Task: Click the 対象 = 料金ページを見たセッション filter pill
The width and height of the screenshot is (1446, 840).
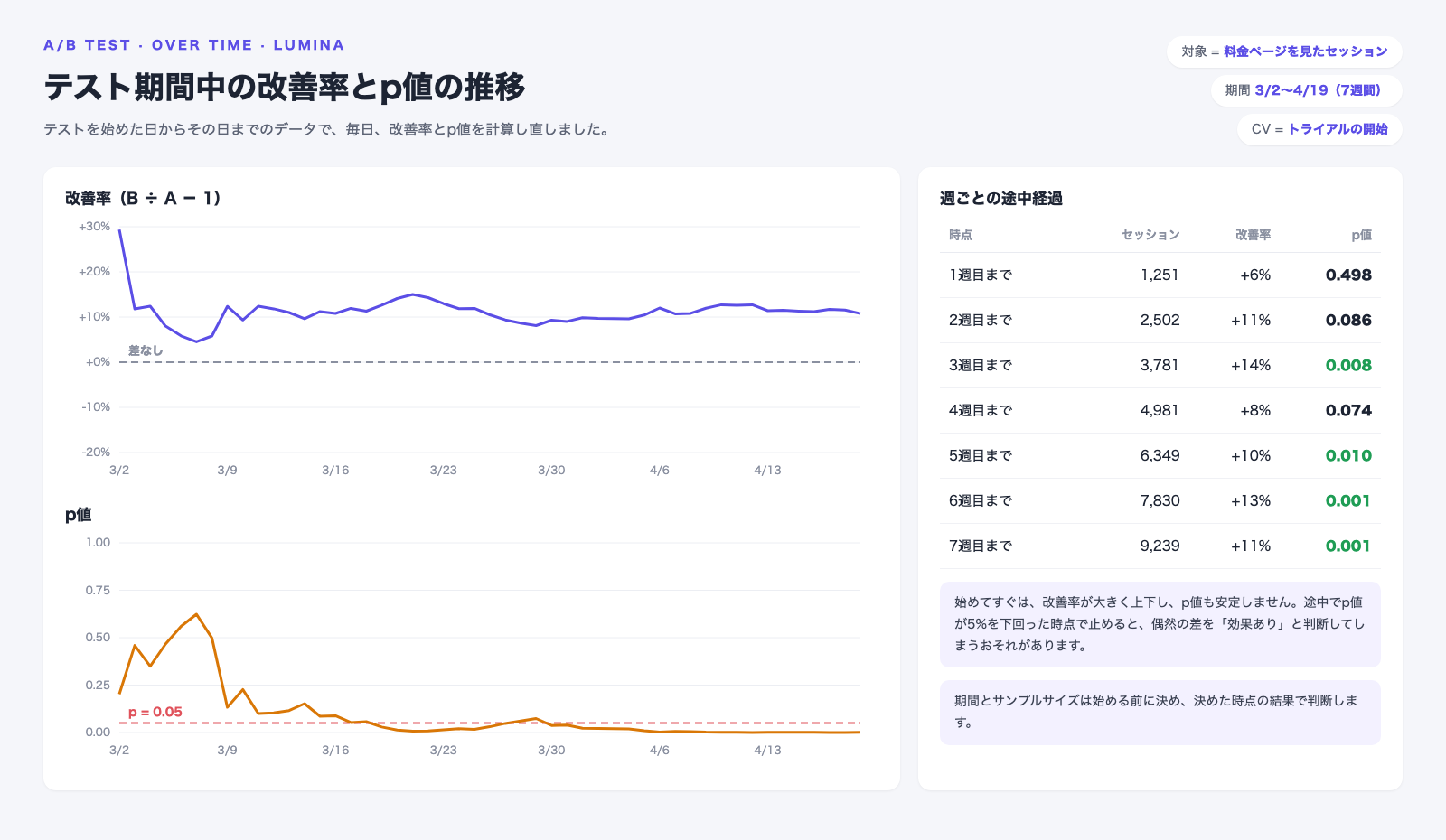Action: 1284,51
